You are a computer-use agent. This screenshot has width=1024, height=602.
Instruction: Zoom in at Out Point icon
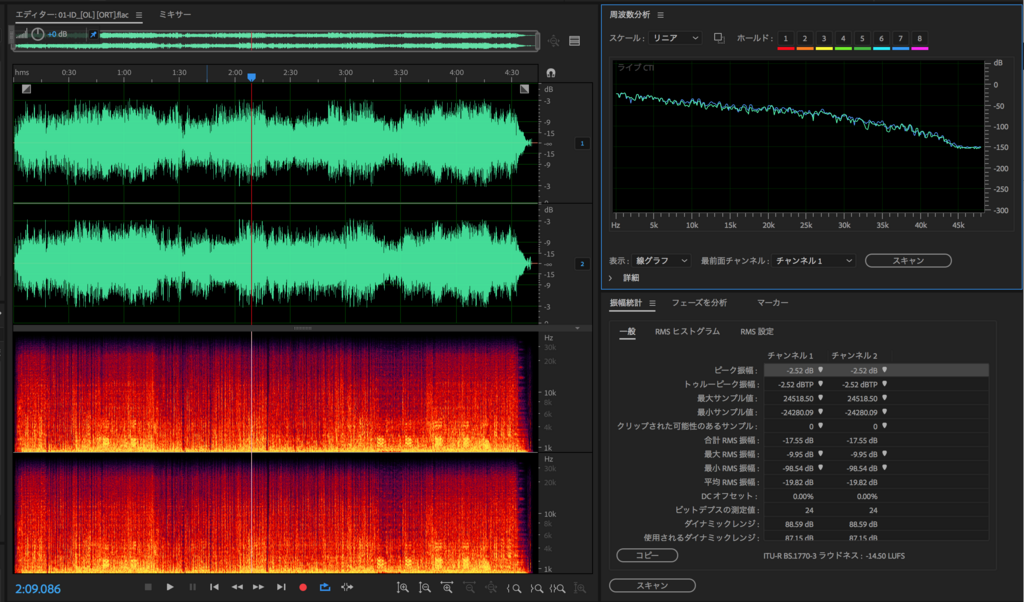click(536, 588)
